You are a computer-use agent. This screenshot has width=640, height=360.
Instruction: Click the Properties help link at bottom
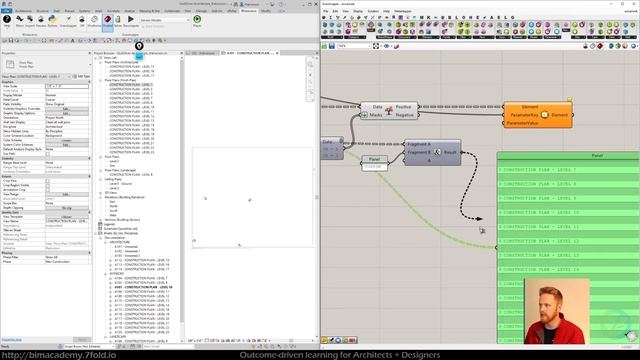[11, 340]
